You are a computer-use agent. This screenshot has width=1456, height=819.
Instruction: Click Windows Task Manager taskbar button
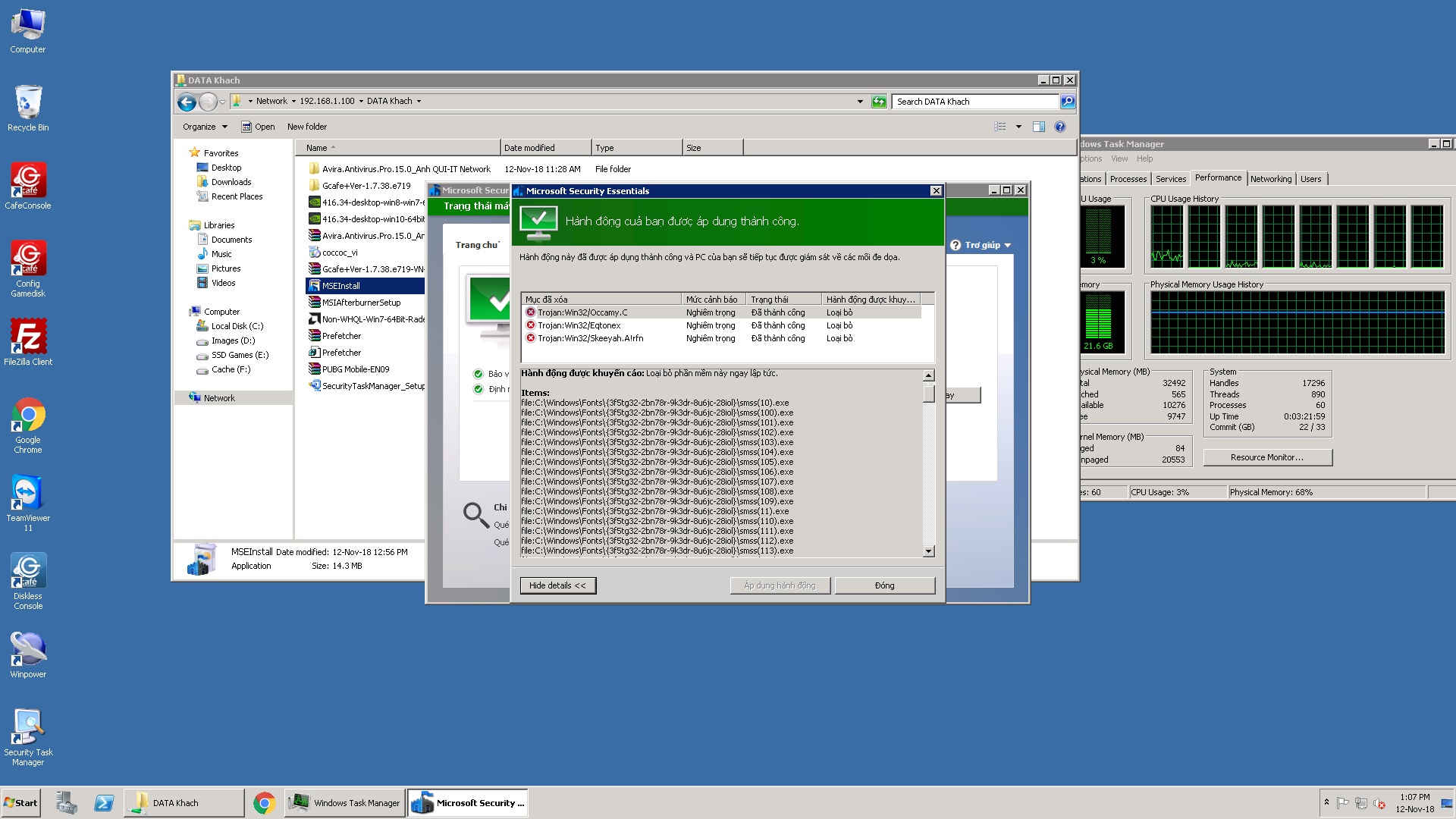click(345, 803)
